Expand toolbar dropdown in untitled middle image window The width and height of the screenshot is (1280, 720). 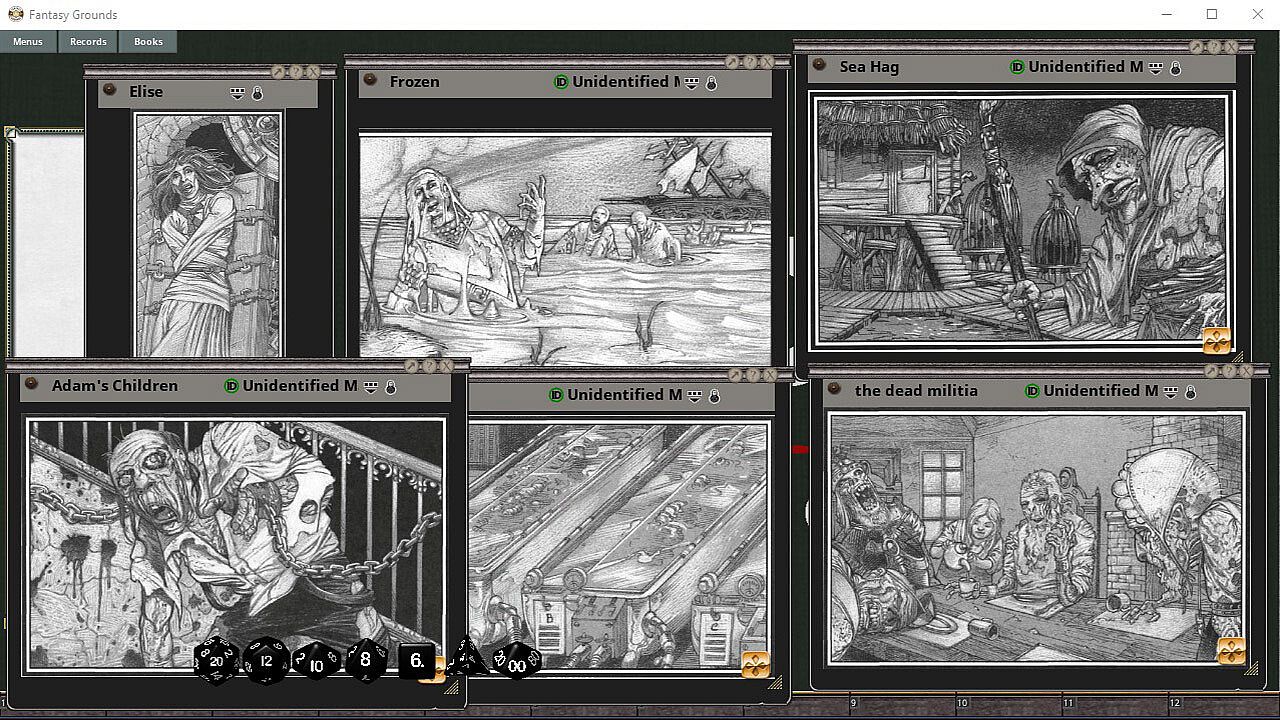(x=694, y=396)
